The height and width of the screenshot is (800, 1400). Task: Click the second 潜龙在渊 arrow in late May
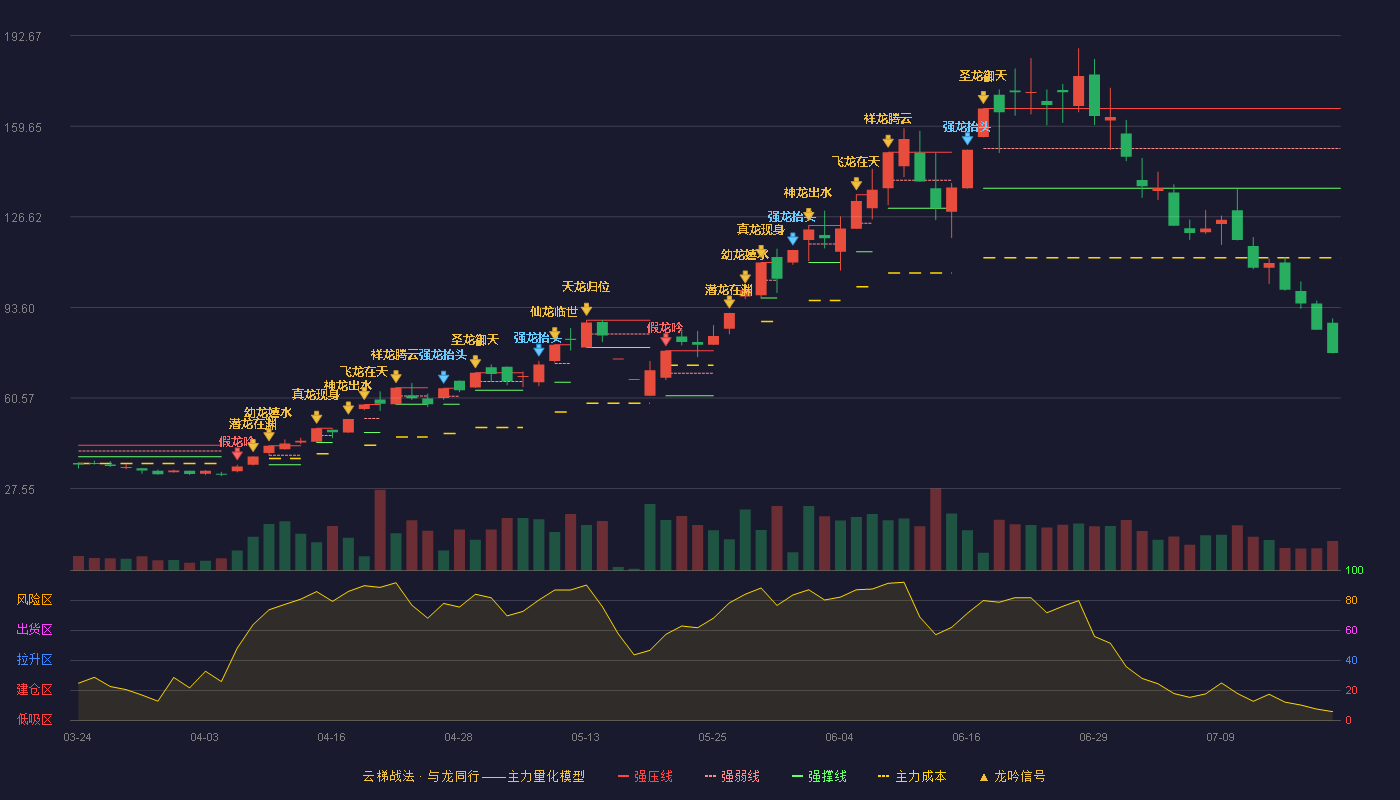pos(729,301)
